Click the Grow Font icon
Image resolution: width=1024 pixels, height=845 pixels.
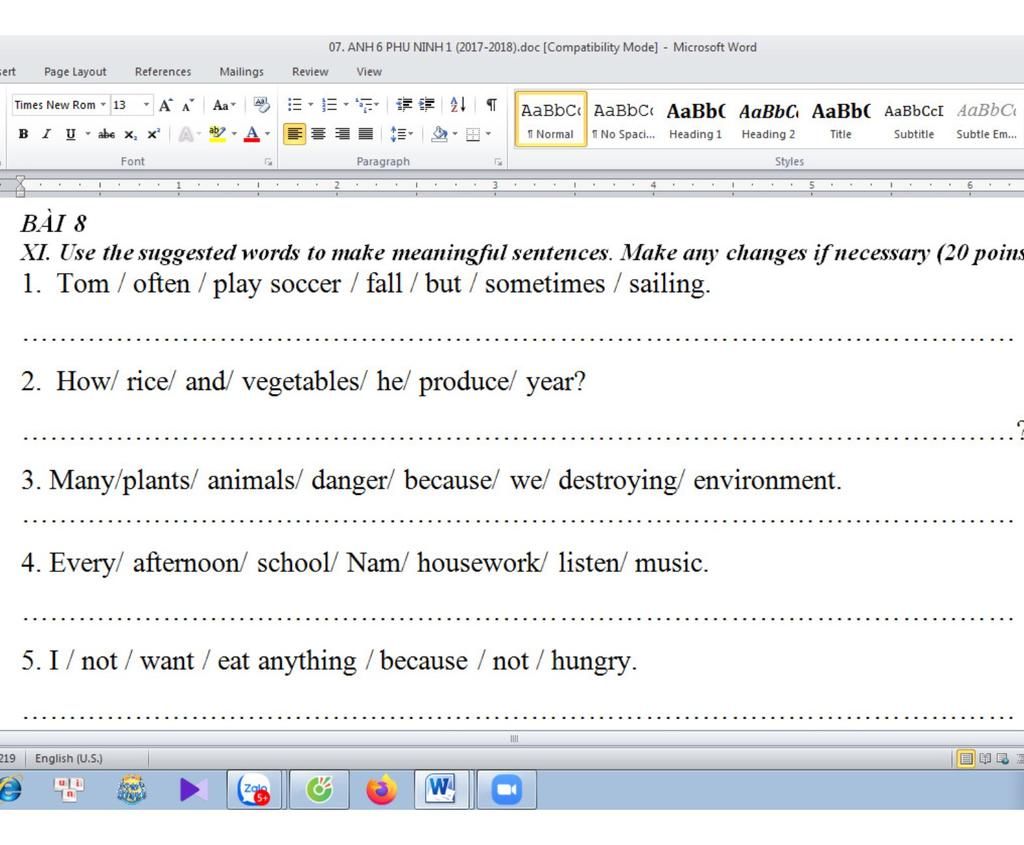point(166,105)
